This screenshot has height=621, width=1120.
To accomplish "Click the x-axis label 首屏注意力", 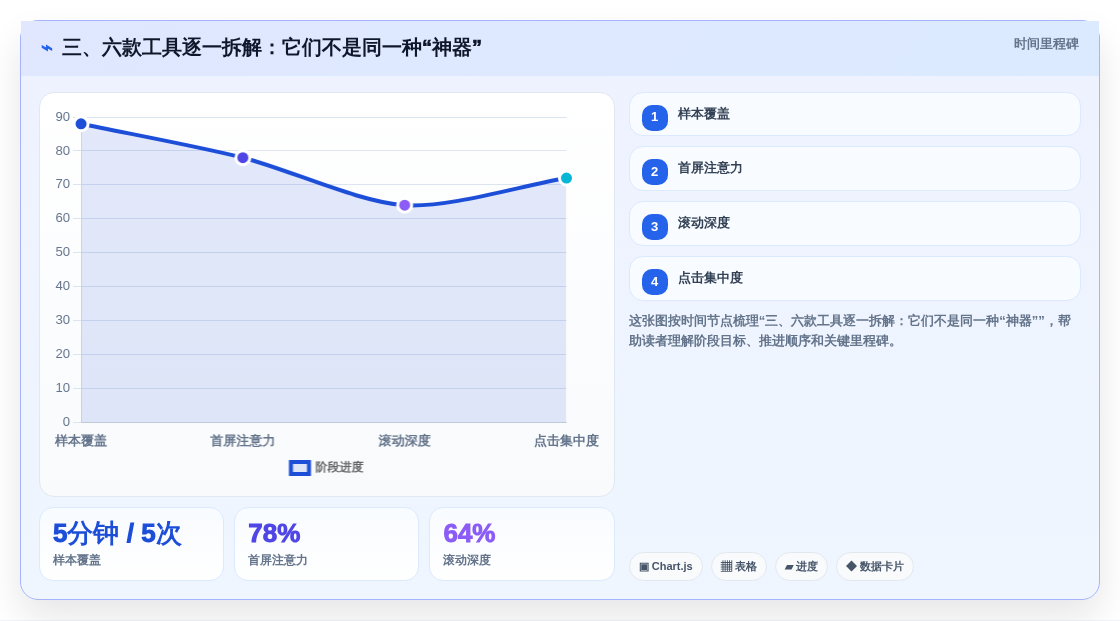I will 242,441.
